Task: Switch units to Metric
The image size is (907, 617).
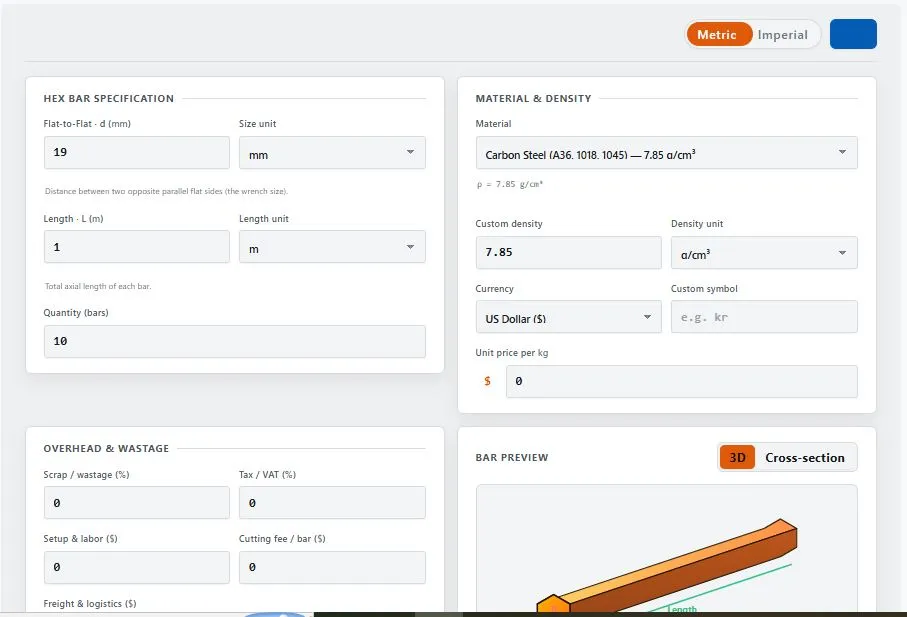Action: pos(718,35)
